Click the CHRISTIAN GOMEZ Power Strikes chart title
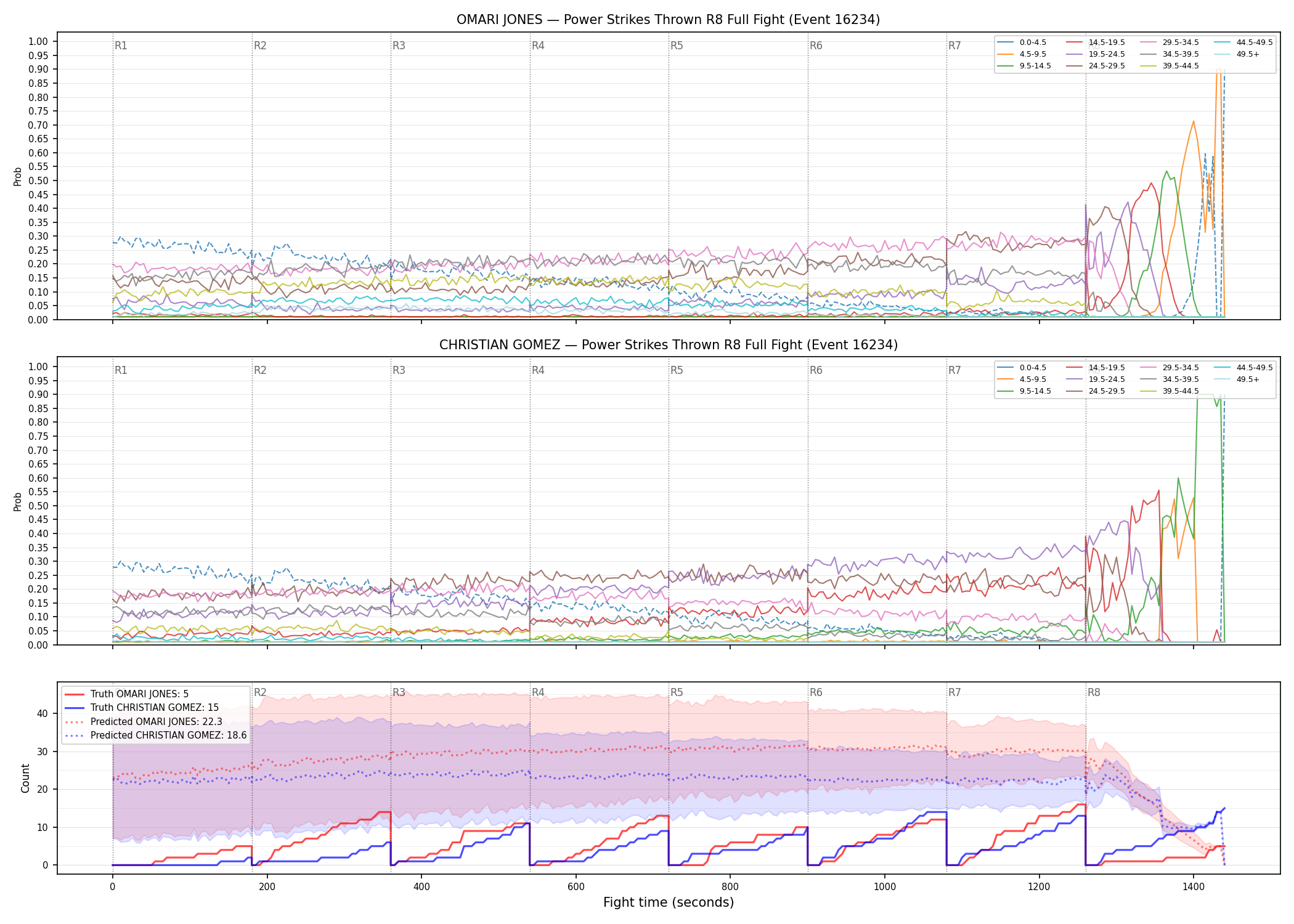 tap(668, 345)
